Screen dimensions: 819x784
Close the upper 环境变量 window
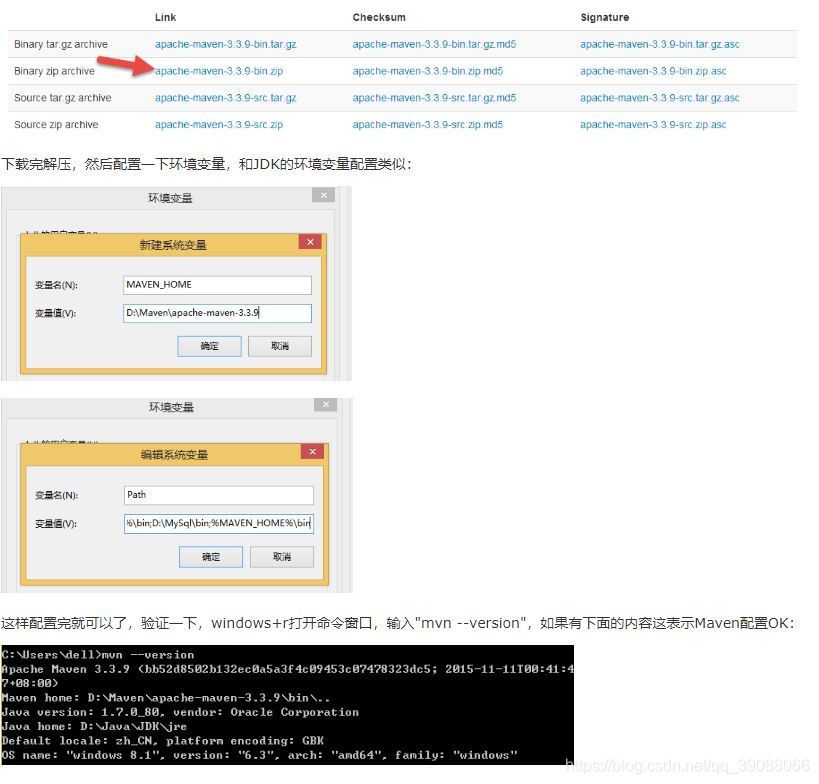point(323,195)
